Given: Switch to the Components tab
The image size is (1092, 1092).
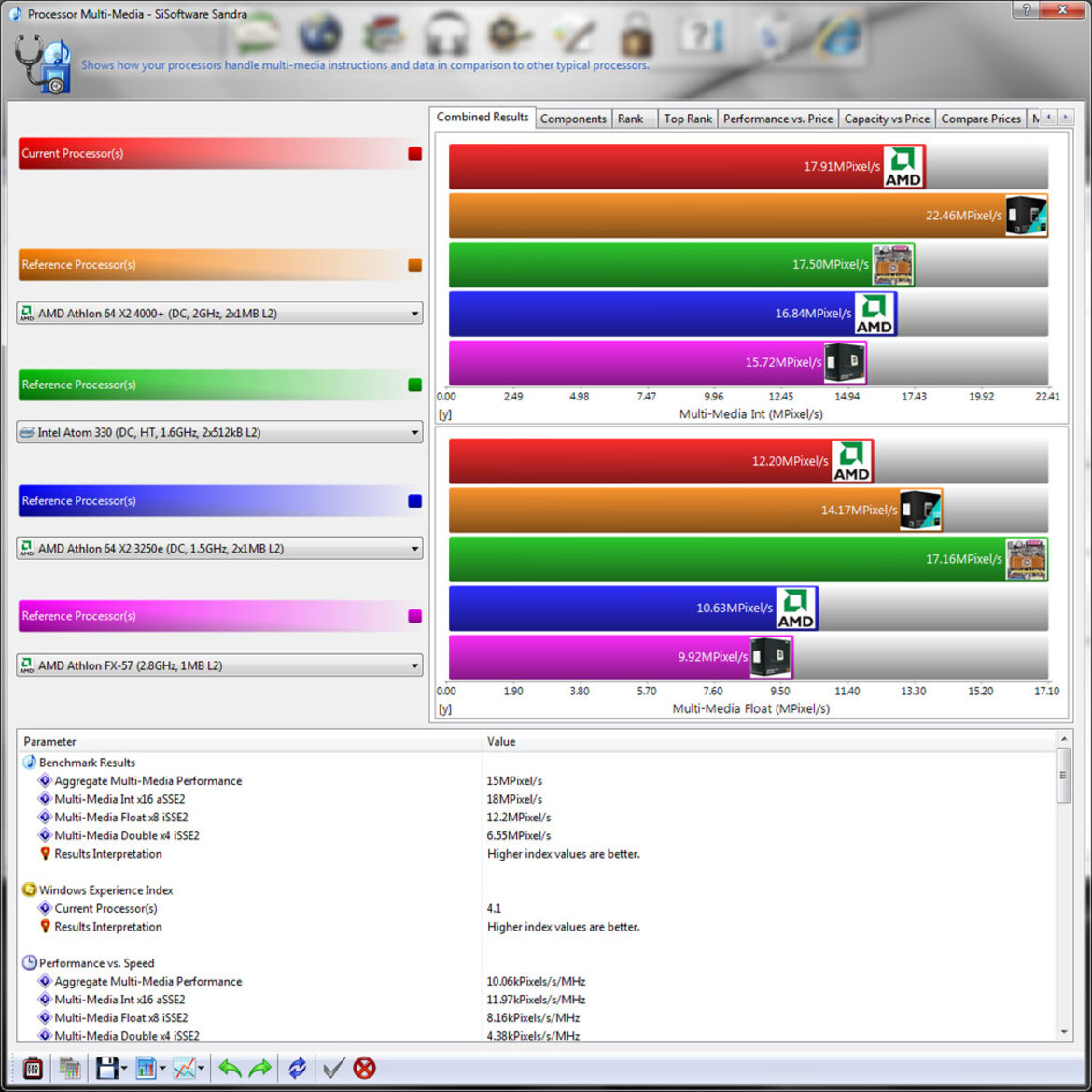Looking at the screenshot, I should (573, 119).
